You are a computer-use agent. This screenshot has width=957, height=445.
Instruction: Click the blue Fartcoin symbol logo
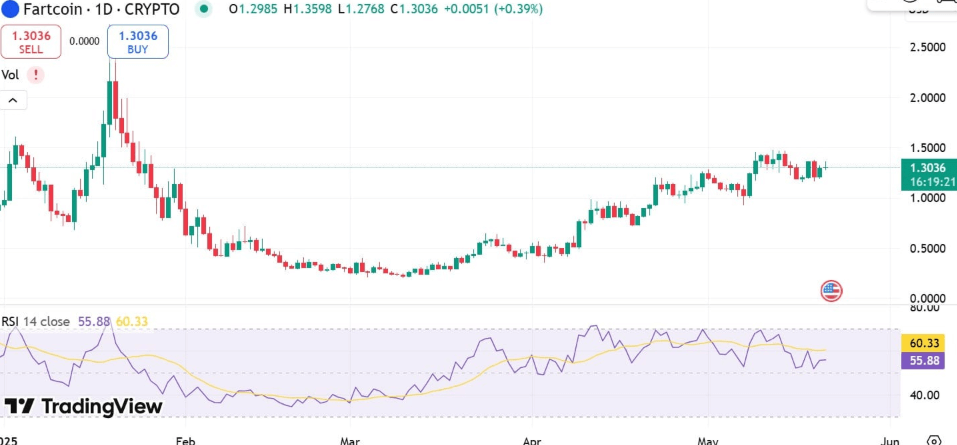point(10,9)
